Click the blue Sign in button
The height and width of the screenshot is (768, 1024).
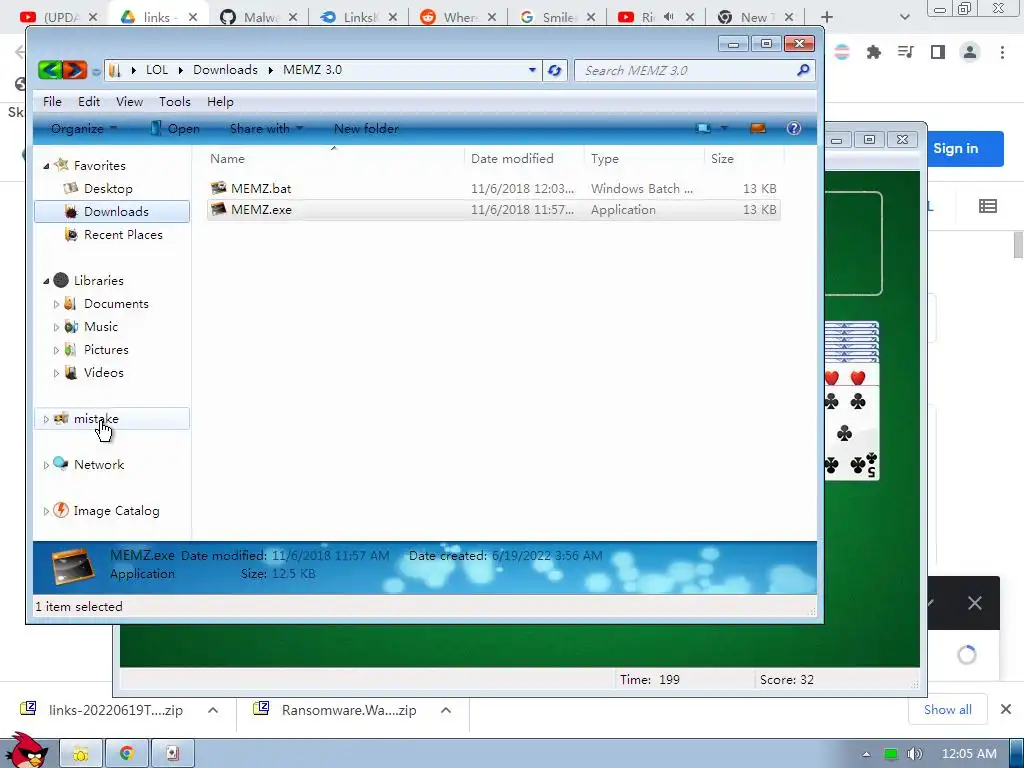(965, 148)
